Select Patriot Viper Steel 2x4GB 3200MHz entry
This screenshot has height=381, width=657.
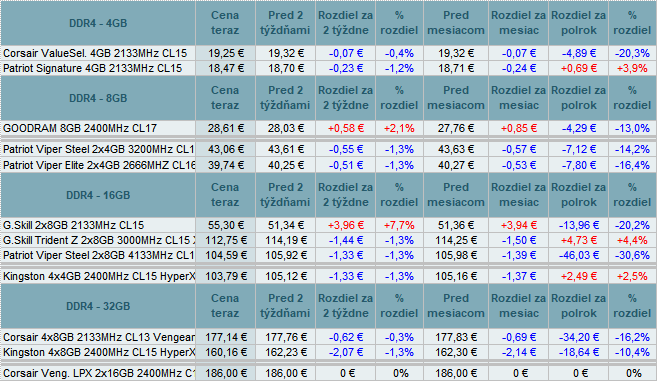click(328, 149)
